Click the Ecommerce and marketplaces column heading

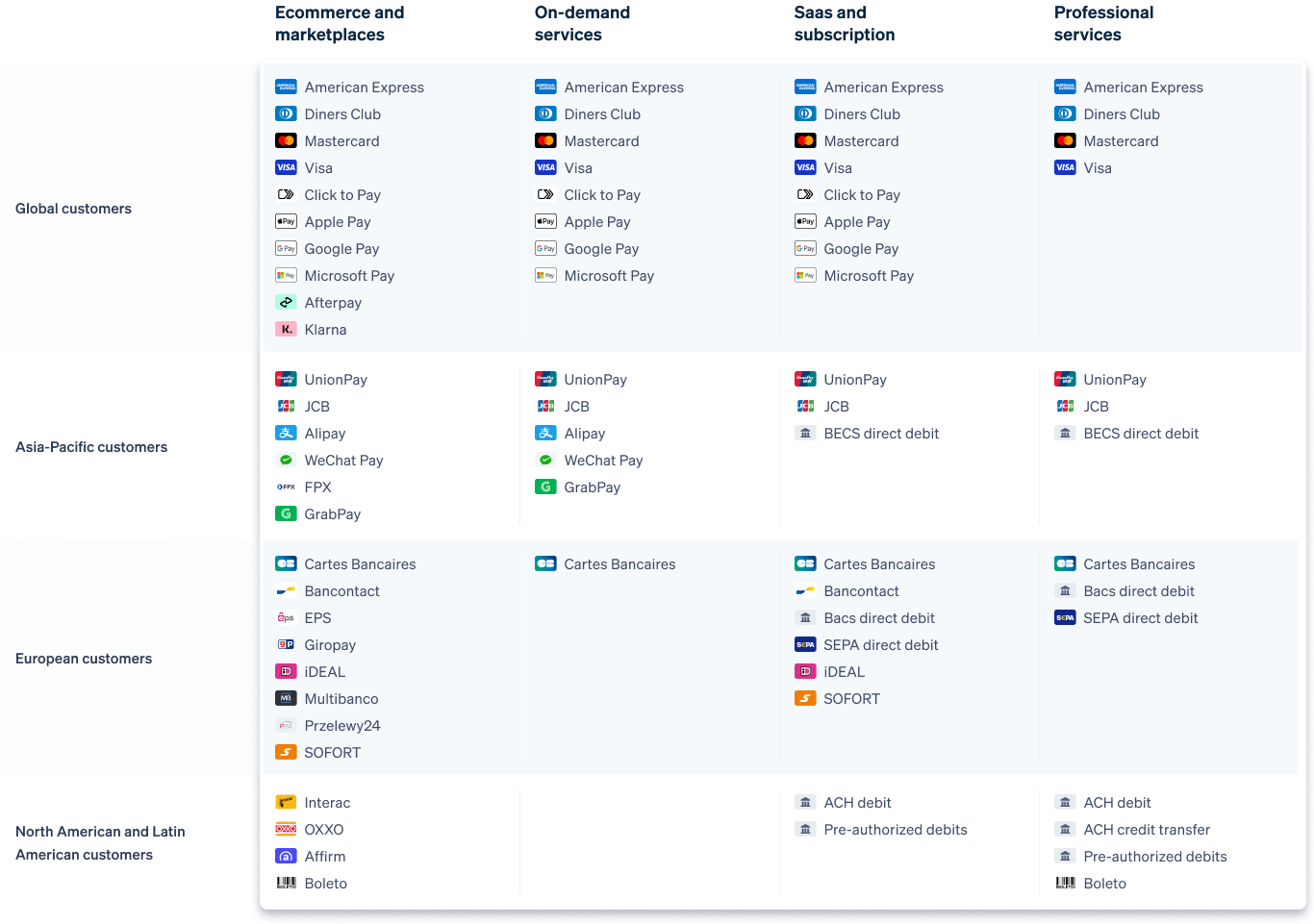point(340,23)
